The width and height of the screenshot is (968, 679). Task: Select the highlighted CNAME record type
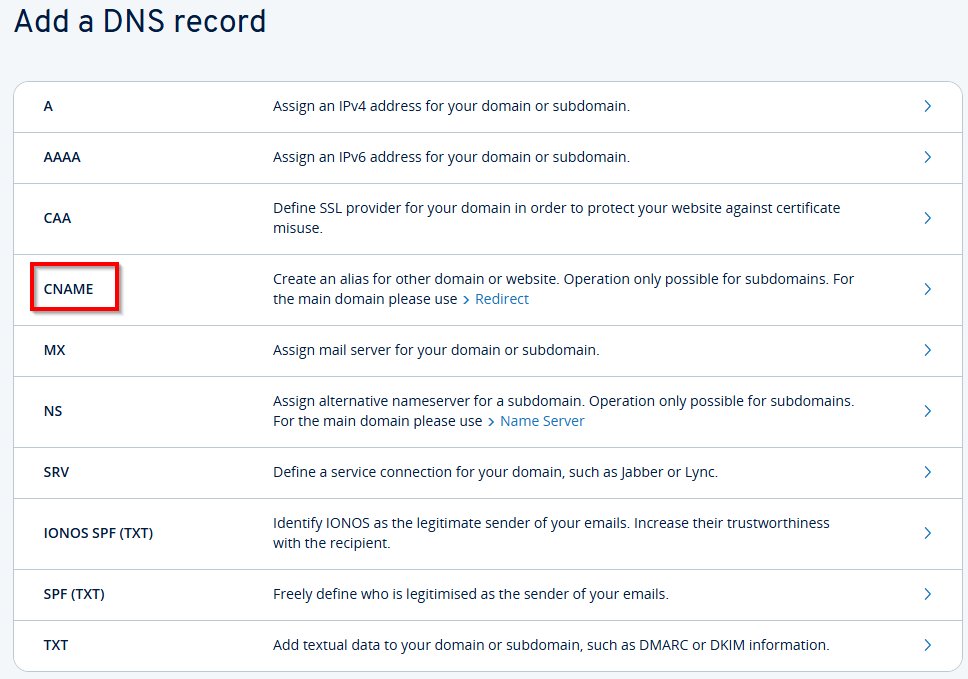[x=68, y=289]
